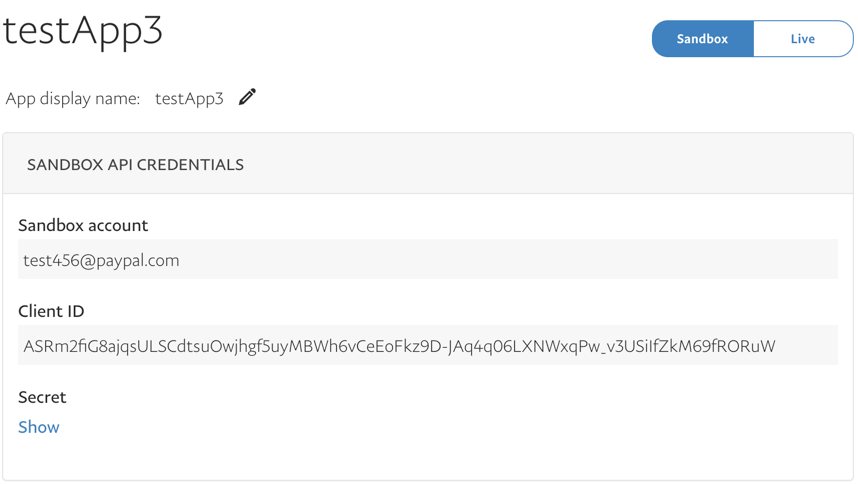The width and height of the screenshot is (858, 484).
Task: Switch to the Live environment
Action: 803,39
